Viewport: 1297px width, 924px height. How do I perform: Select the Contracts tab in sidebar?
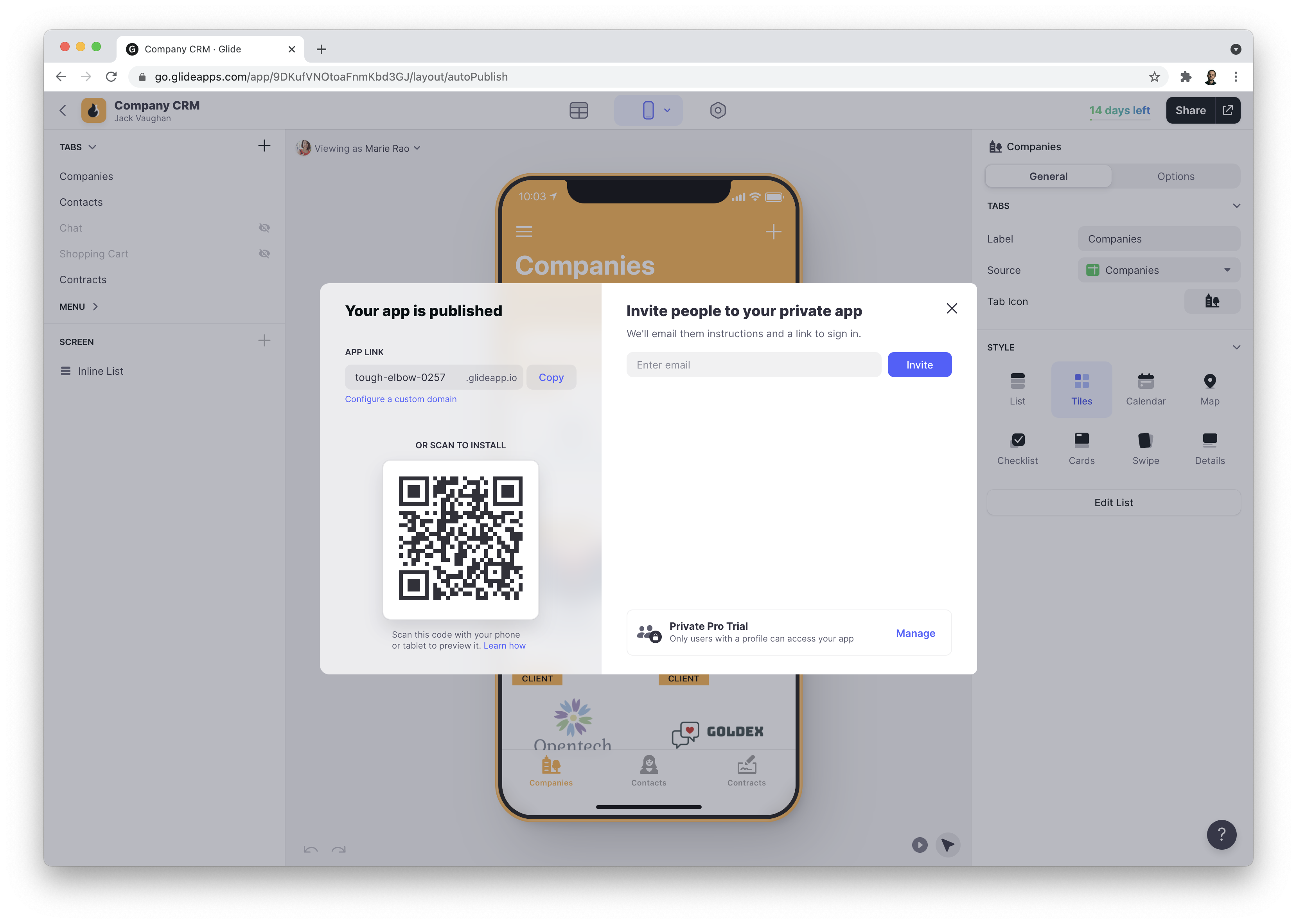pos(83,280)
